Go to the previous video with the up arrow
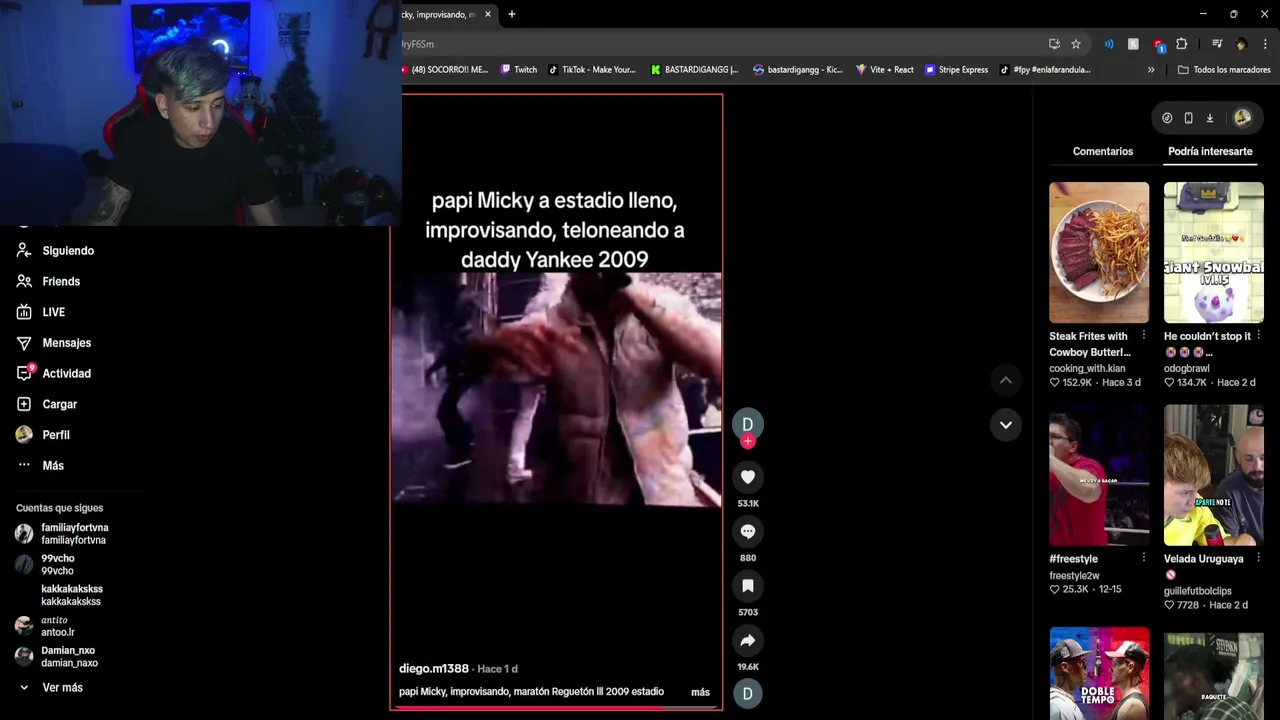The image size is (1280, 720). (x=1006, y=380)
